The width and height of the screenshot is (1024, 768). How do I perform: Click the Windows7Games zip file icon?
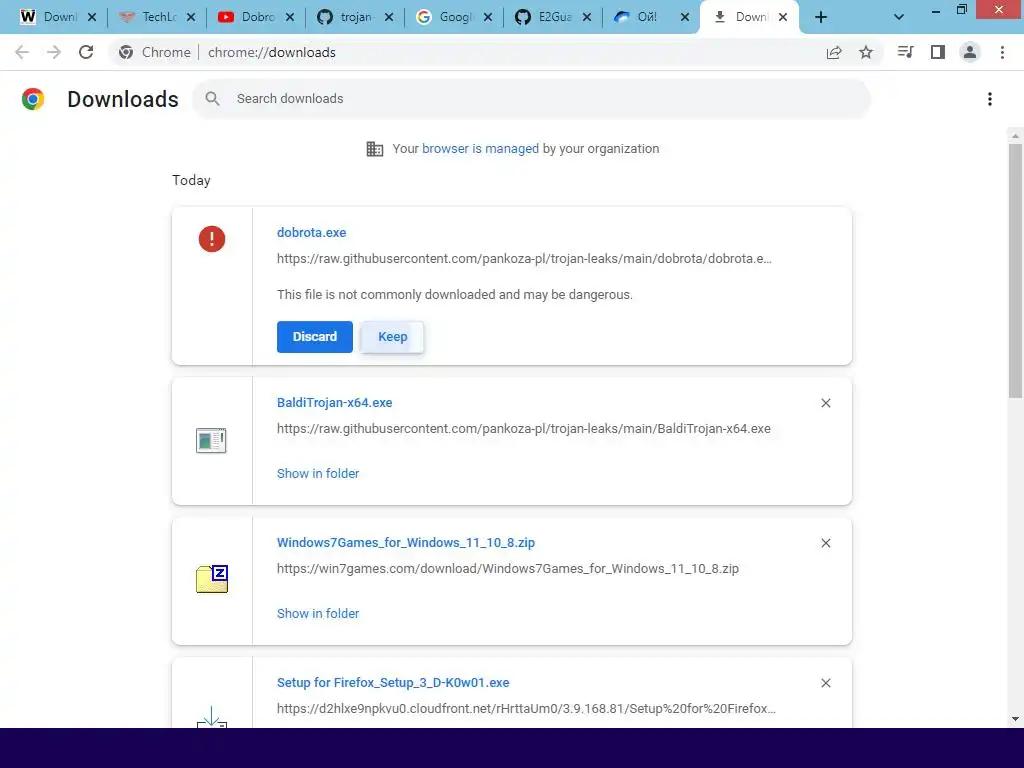[212, 579]
